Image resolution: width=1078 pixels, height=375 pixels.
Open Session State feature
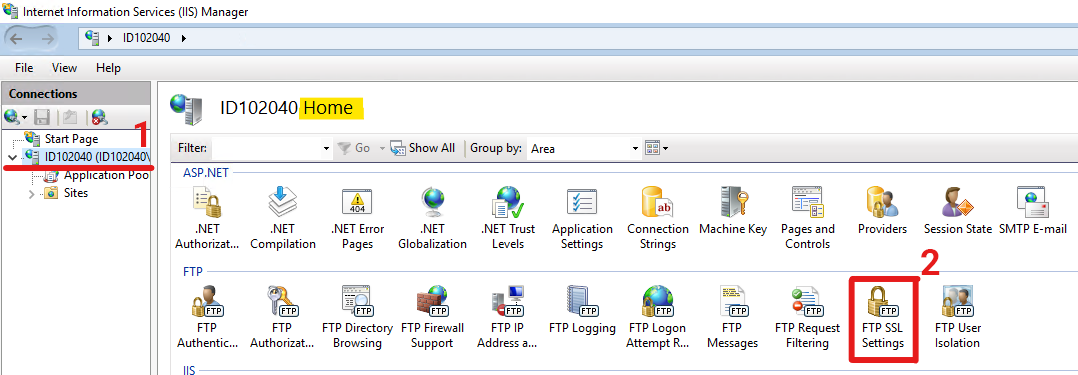tap(958, 211)
